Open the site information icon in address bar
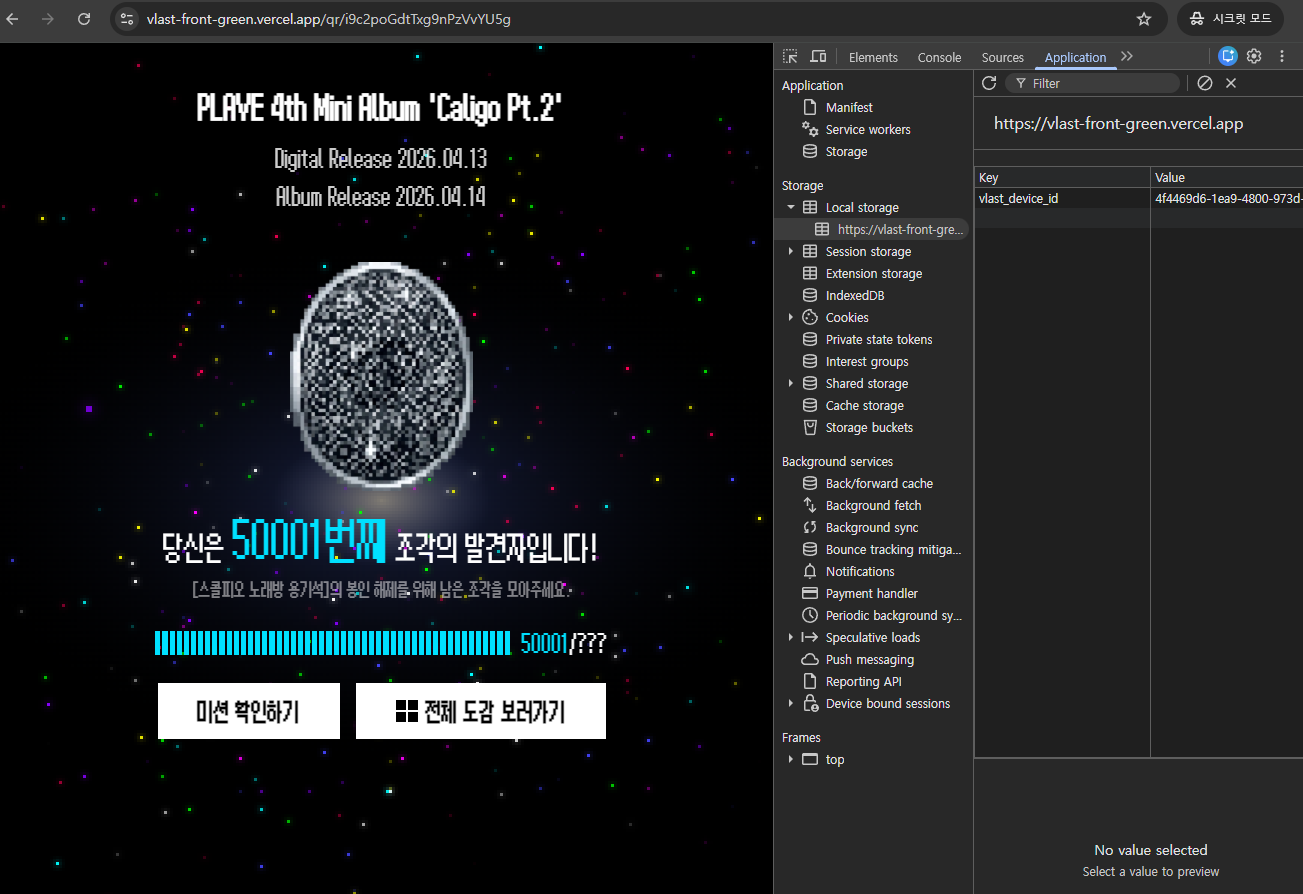This screenshot has width=1303, height=894. 126,19
